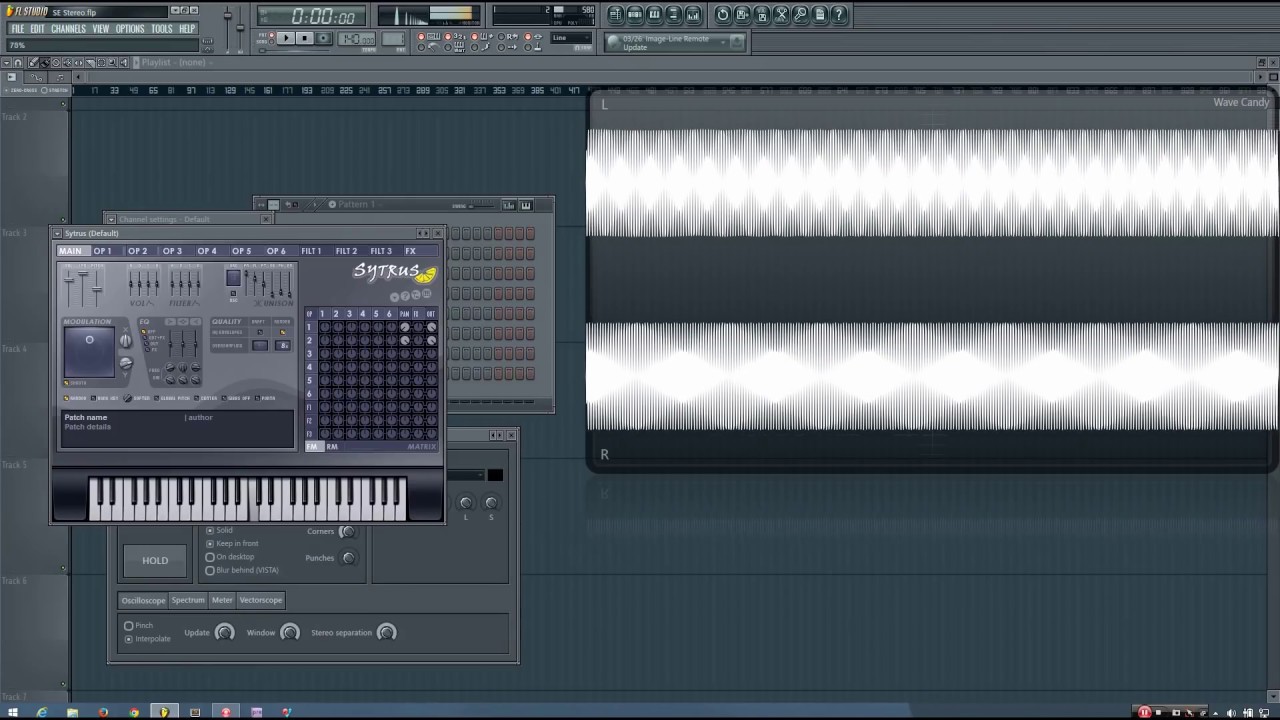1280x720 pixels.
Task: Toggle the Playlist snap magnet icon
Action: [x=17, y=62]
